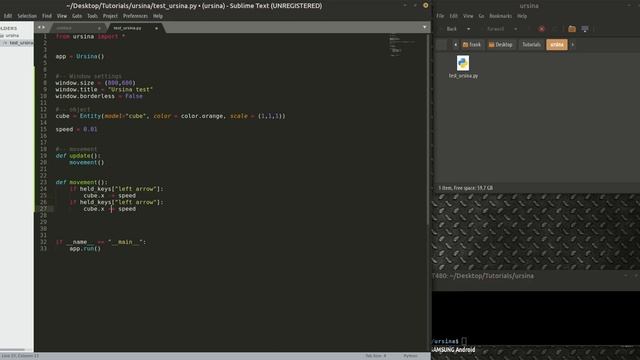Click the path bar right scroll arrow

(573, 44)
